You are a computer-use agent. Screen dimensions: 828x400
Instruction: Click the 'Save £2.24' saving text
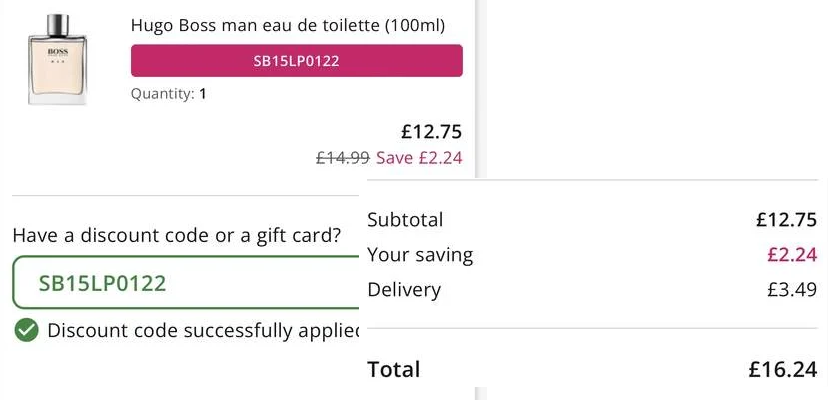(x=419, y=157)
